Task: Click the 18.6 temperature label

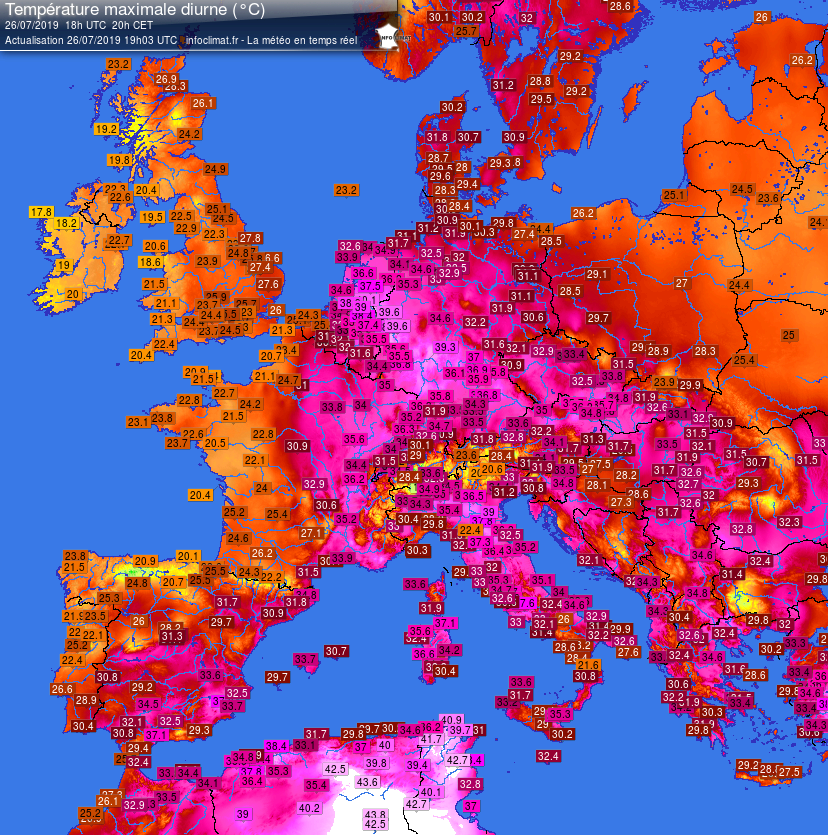Action: (150, 262)
